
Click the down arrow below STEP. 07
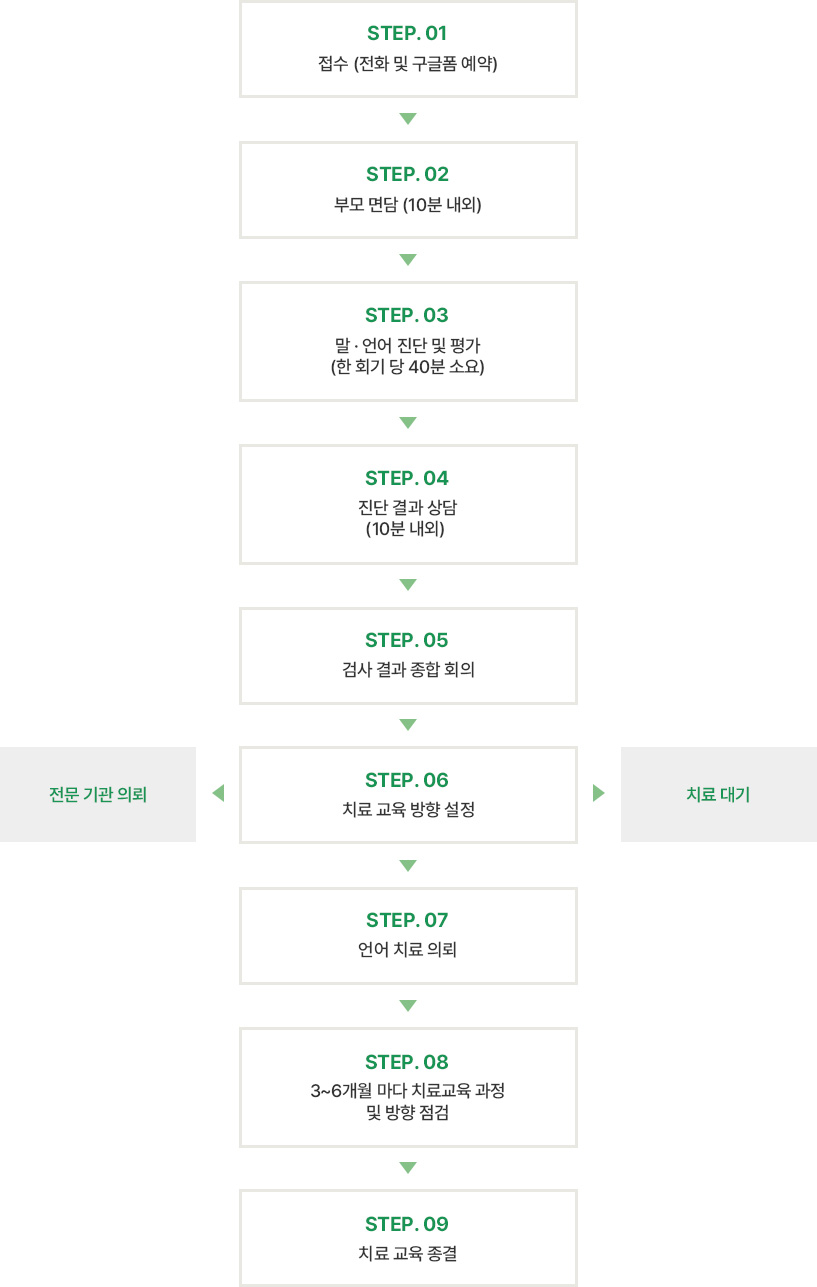pyautogui.click(x=407, y=1006)
